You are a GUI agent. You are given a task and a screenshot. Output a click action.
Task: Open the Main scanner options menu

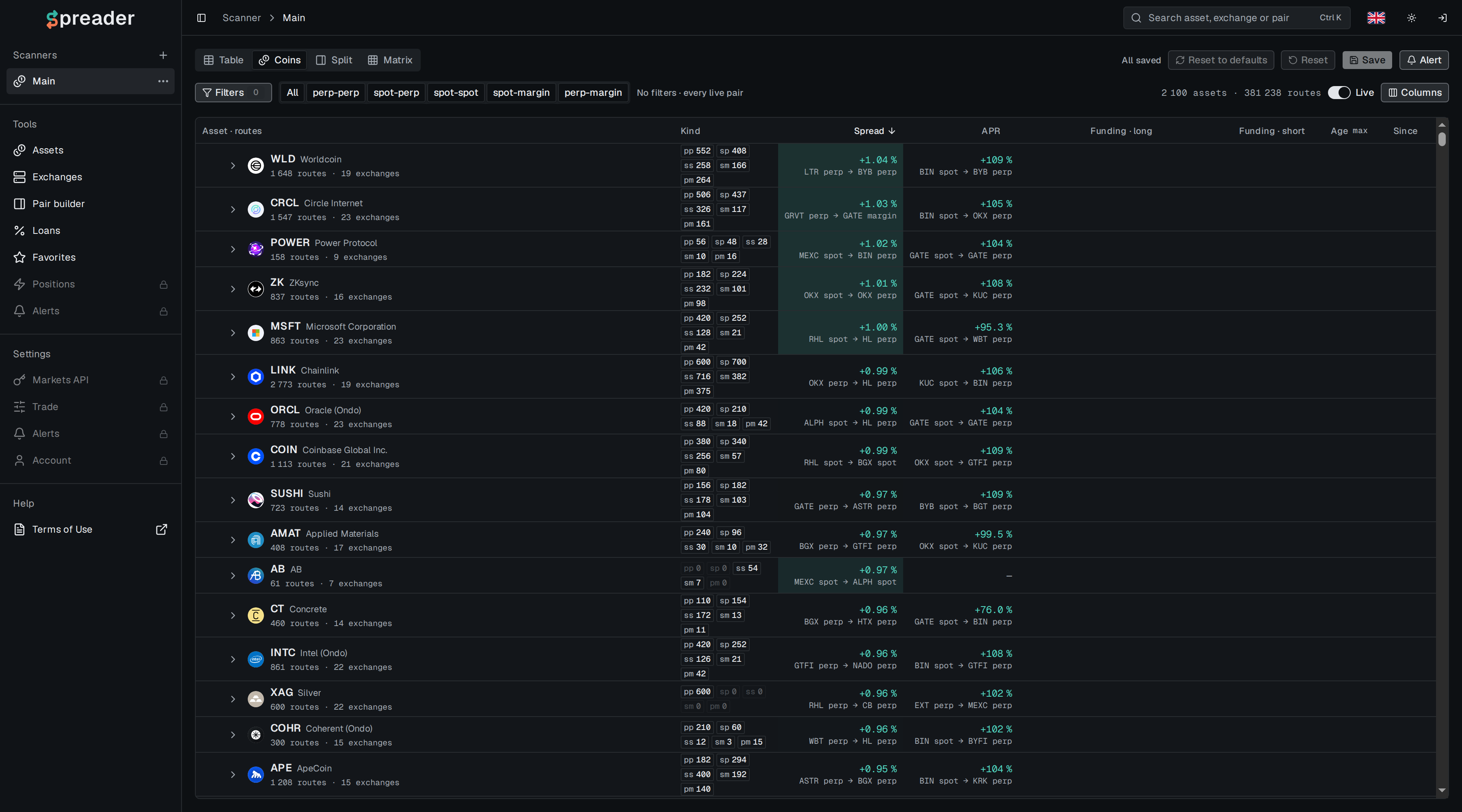pos(163,81)
